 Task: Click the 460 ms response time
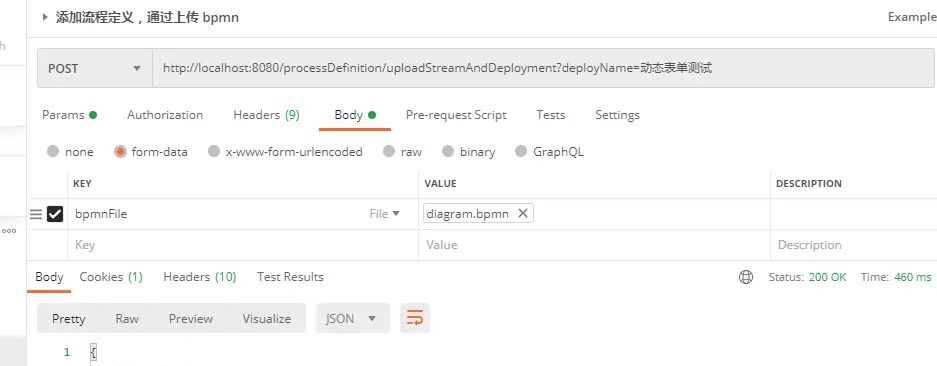click(x=912, y=277)
